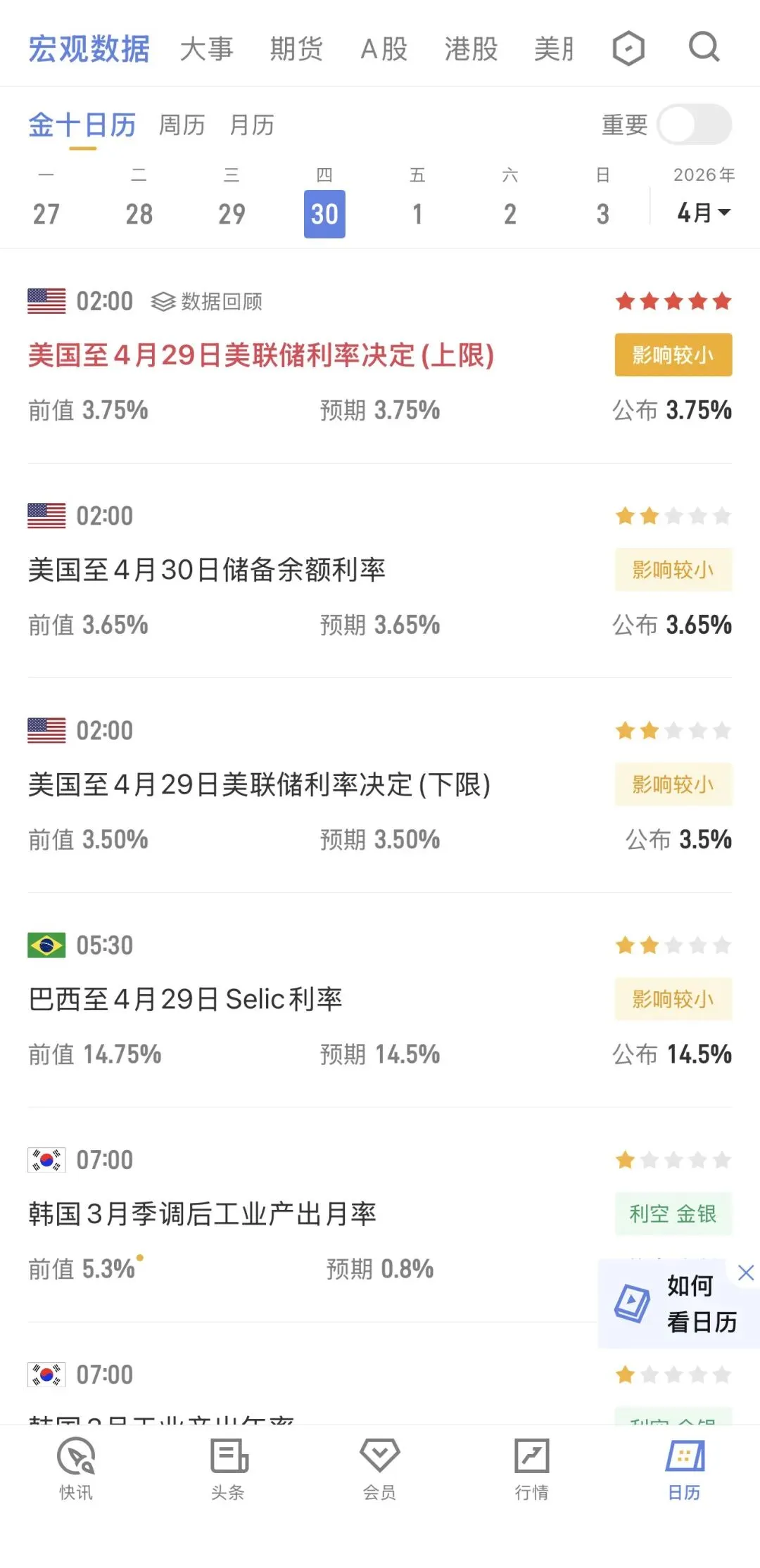Image resolution: width=760 pixels, height=1568 pixels.
Task: Open the 数据回顾 layers icon
Action: (163, 302)
